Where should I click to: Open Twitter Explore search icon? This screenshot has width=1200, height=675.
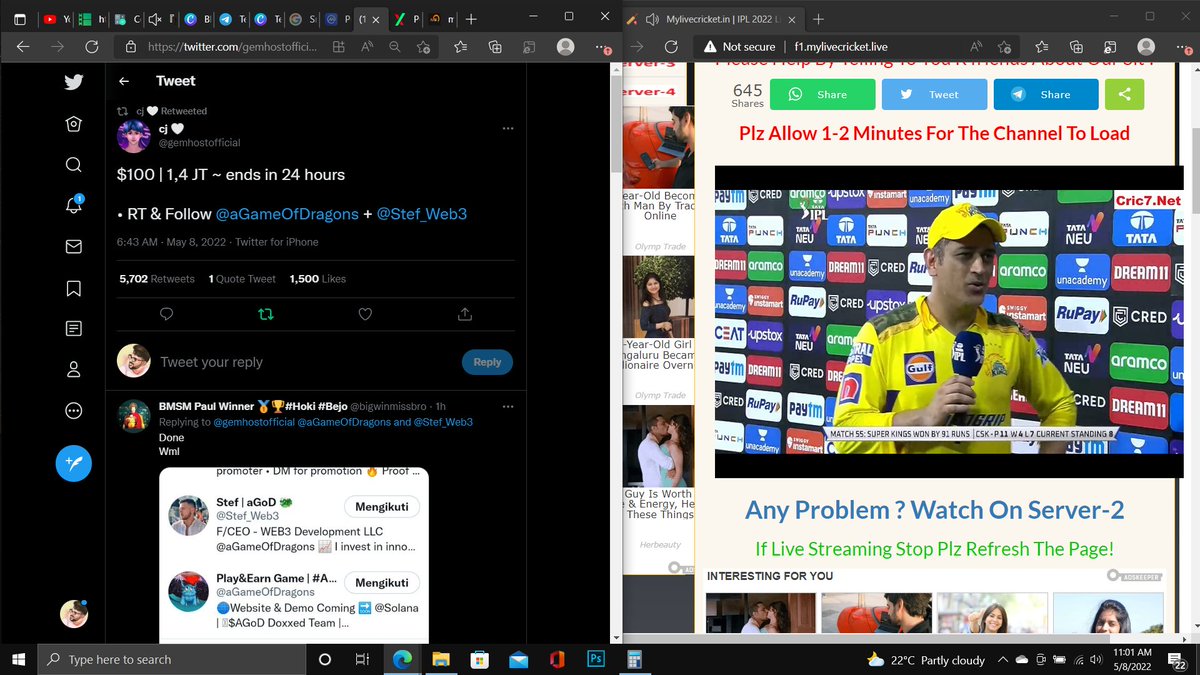point(73,164)
